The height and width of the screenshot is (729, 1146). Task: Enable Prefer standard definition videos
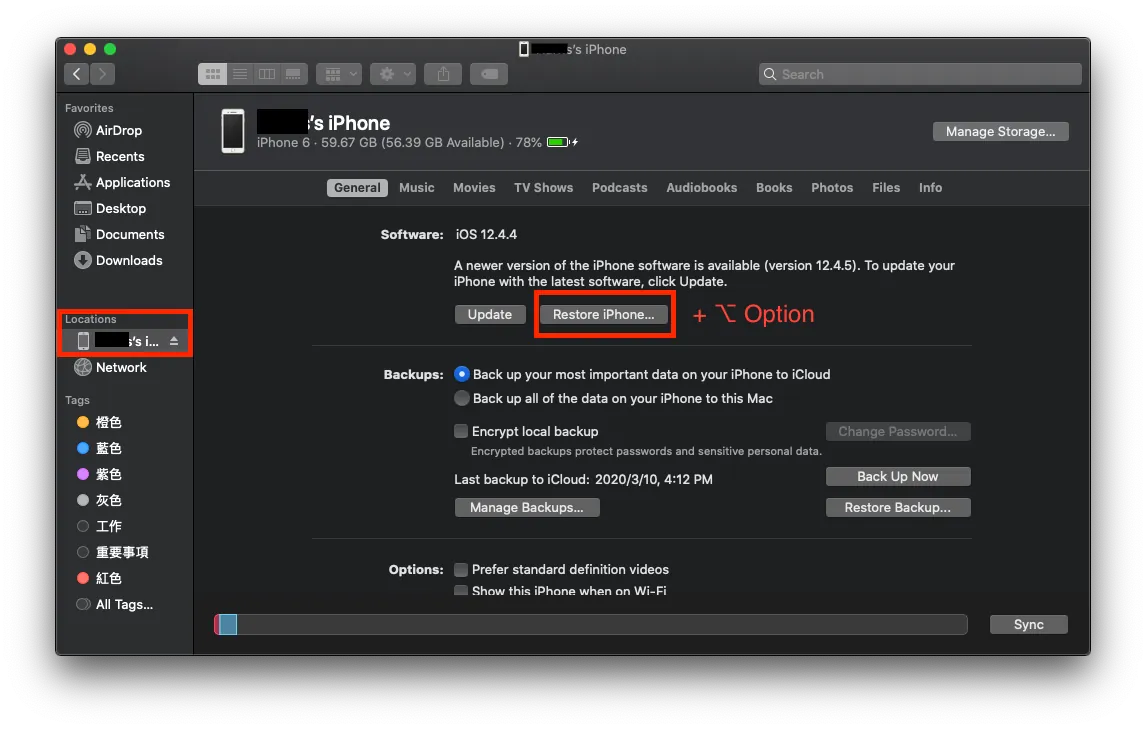tap(461, 569)
